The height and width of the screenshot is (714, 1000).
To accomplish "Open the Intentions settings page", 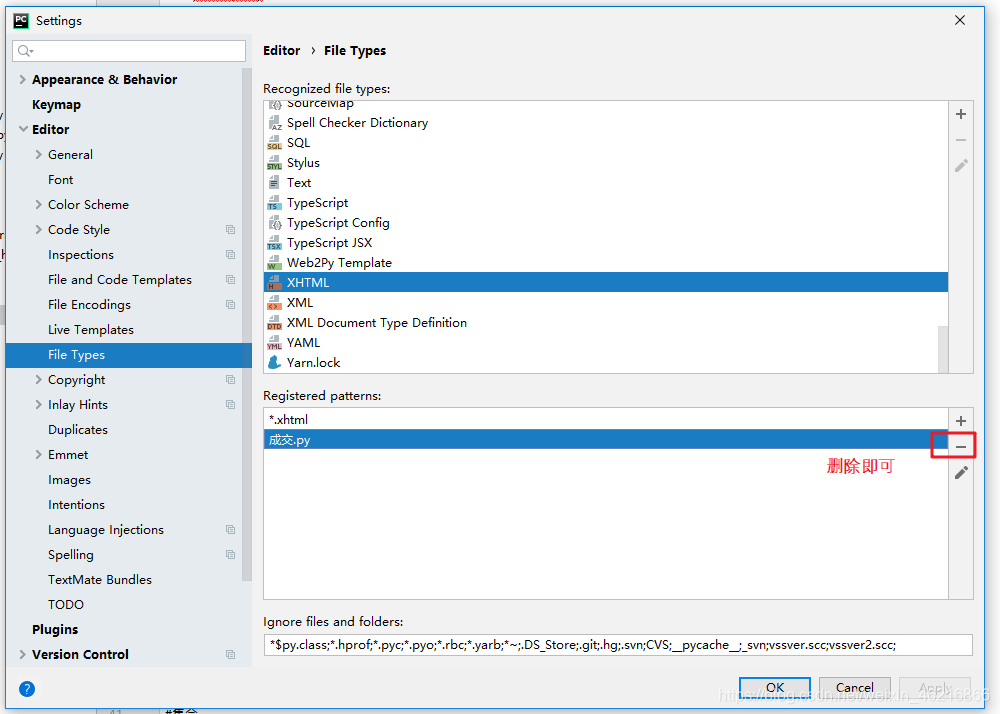I will pos(77,505).
